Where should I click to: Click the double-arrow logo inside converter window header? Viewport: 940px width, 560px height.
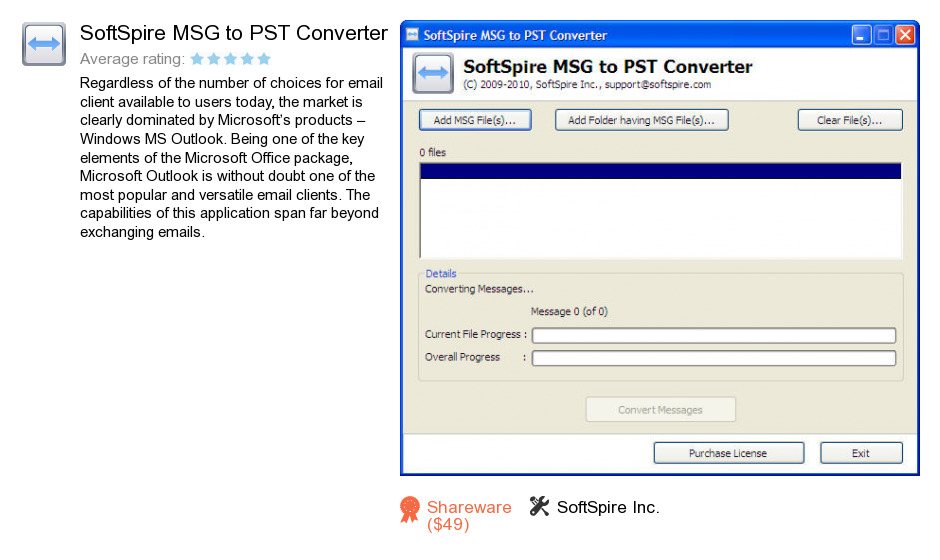(x=433, y=73)
